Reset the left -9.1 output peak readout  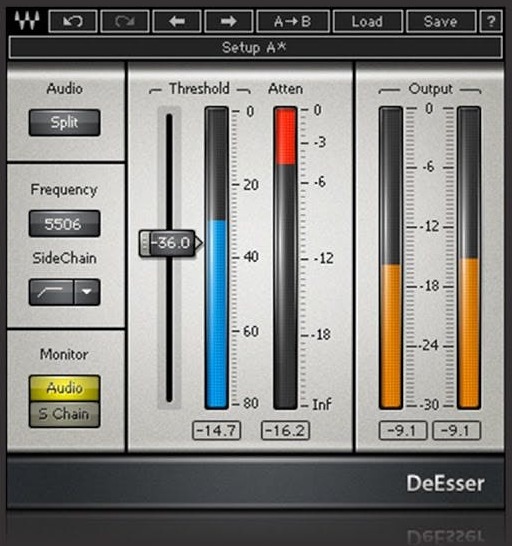(403, 430)
